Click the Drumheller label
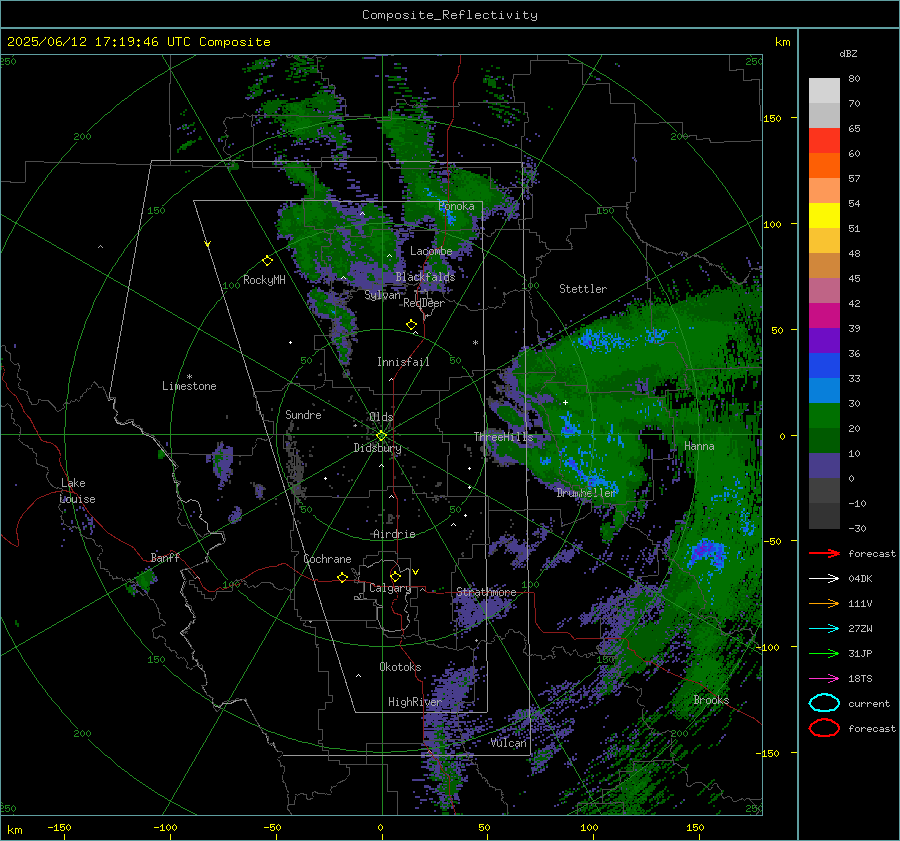 pos(586,493)
